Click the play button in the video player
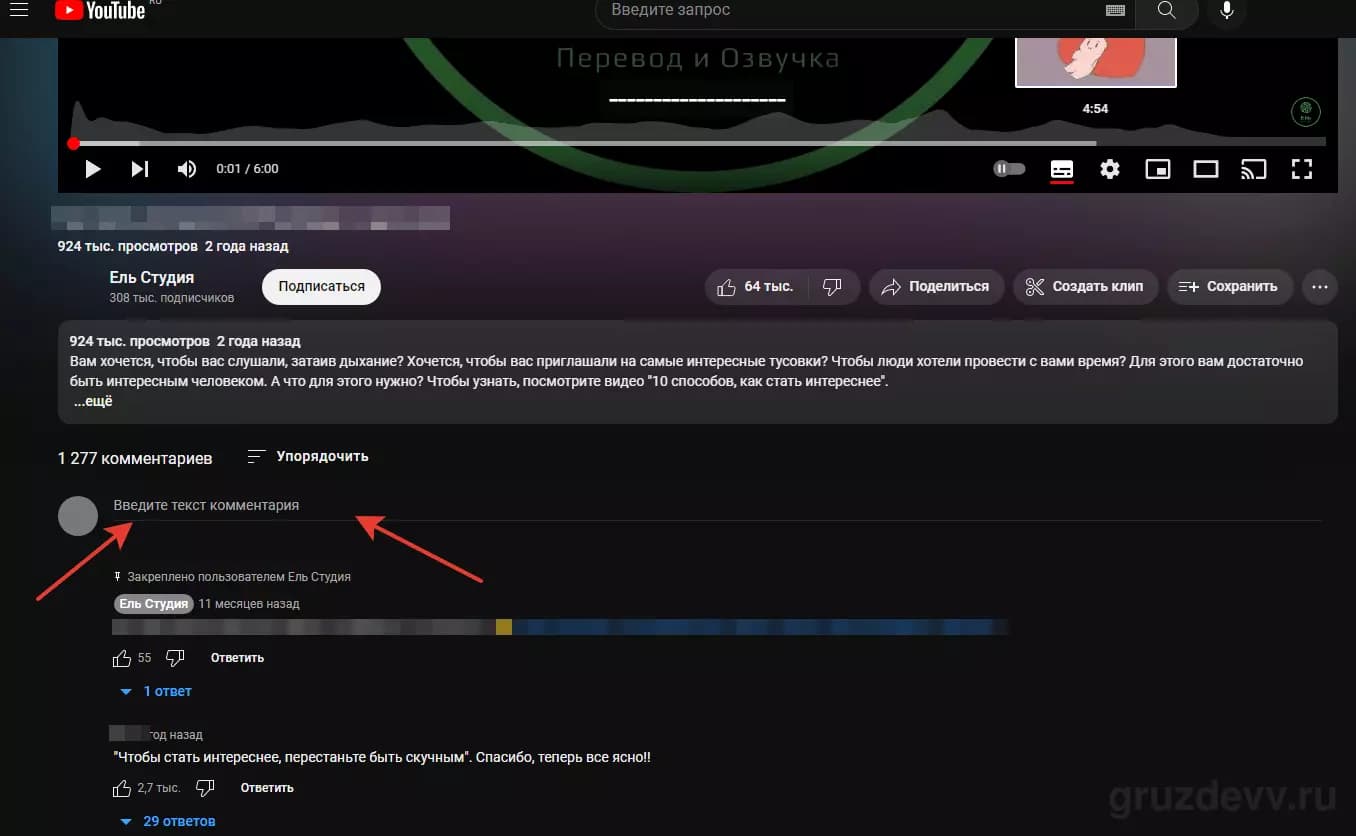This screenshot has width=1356, height=836. click(x=93, y=169)
